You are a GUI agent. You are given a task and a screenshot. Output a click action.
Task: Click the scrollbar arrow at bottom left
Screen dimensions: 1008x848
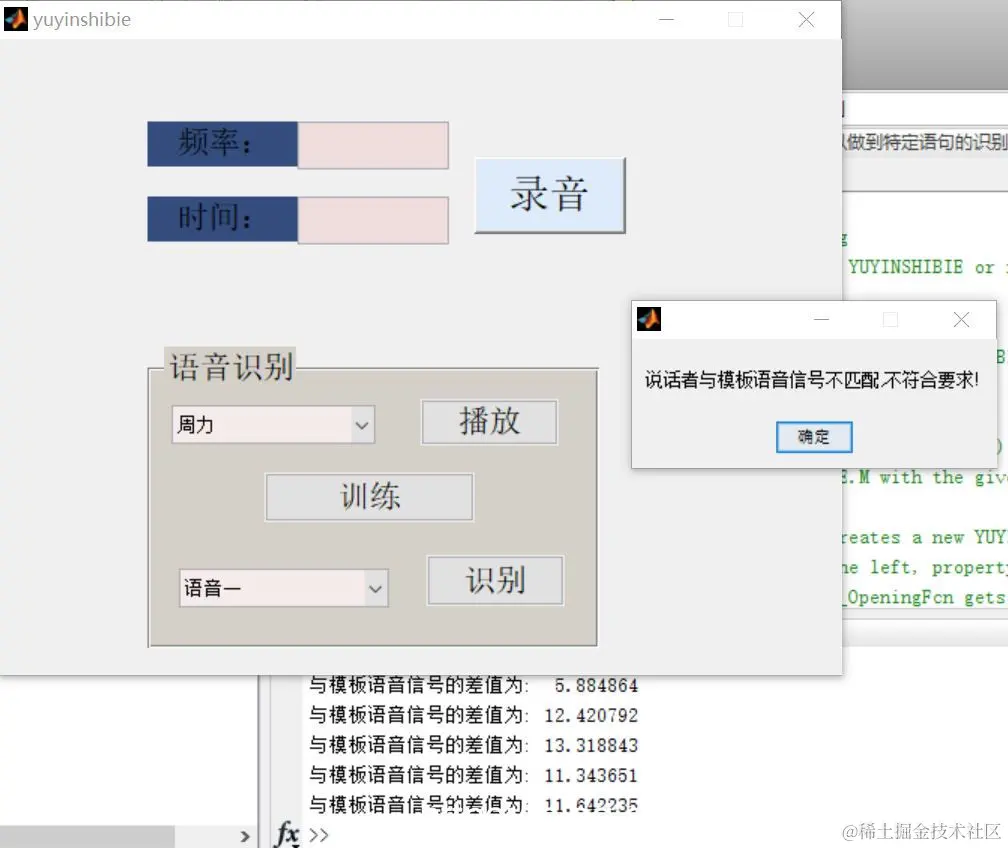(244, 836)
